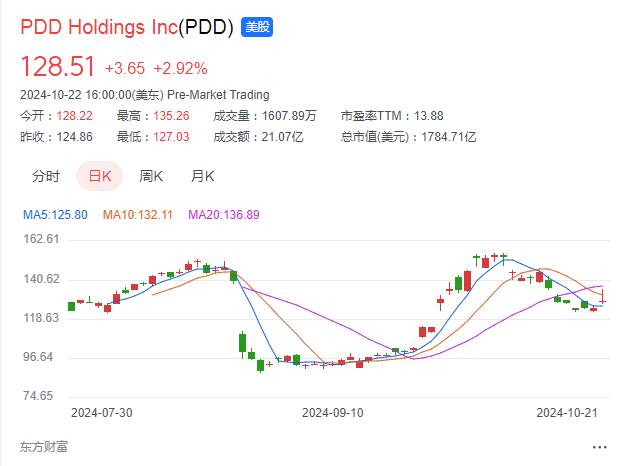
Task: Click the 162.61 price axis label
Action: point(41,239)
